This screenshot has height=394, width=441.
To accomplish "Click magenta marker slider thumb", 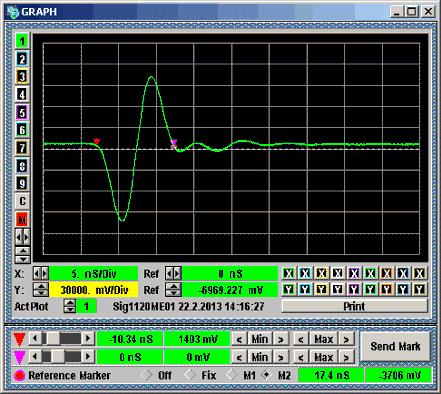I will click(58, 356).
